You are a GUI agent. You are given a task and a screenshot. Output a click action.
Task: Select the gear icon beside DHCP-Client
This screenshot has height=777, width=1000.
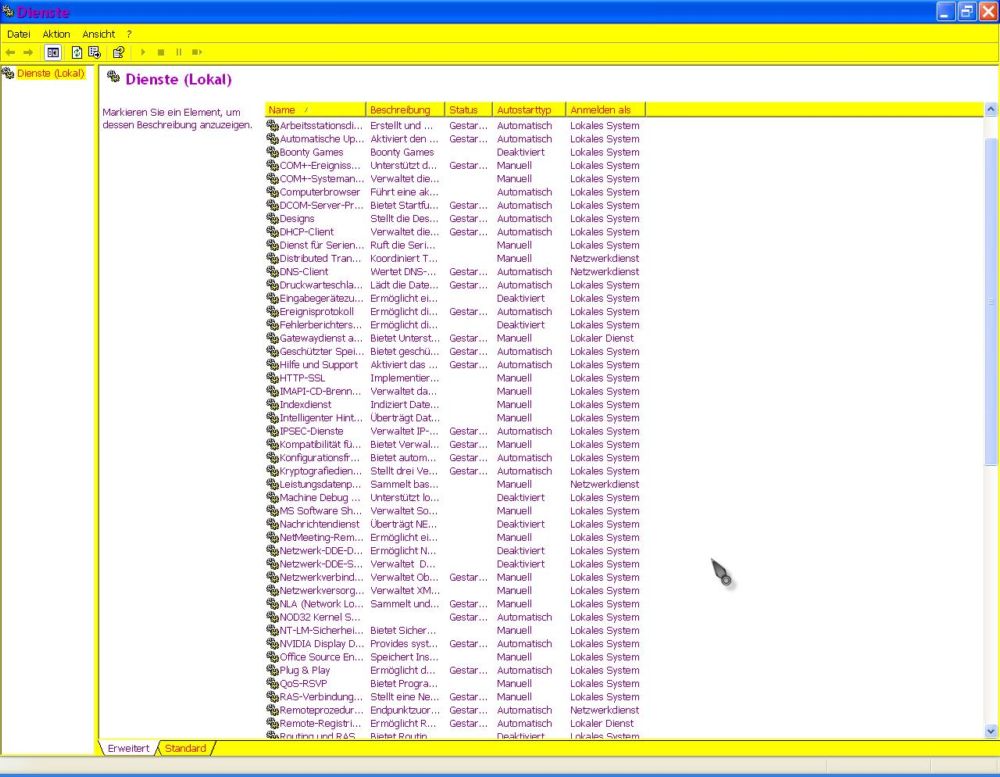(272, 232)
